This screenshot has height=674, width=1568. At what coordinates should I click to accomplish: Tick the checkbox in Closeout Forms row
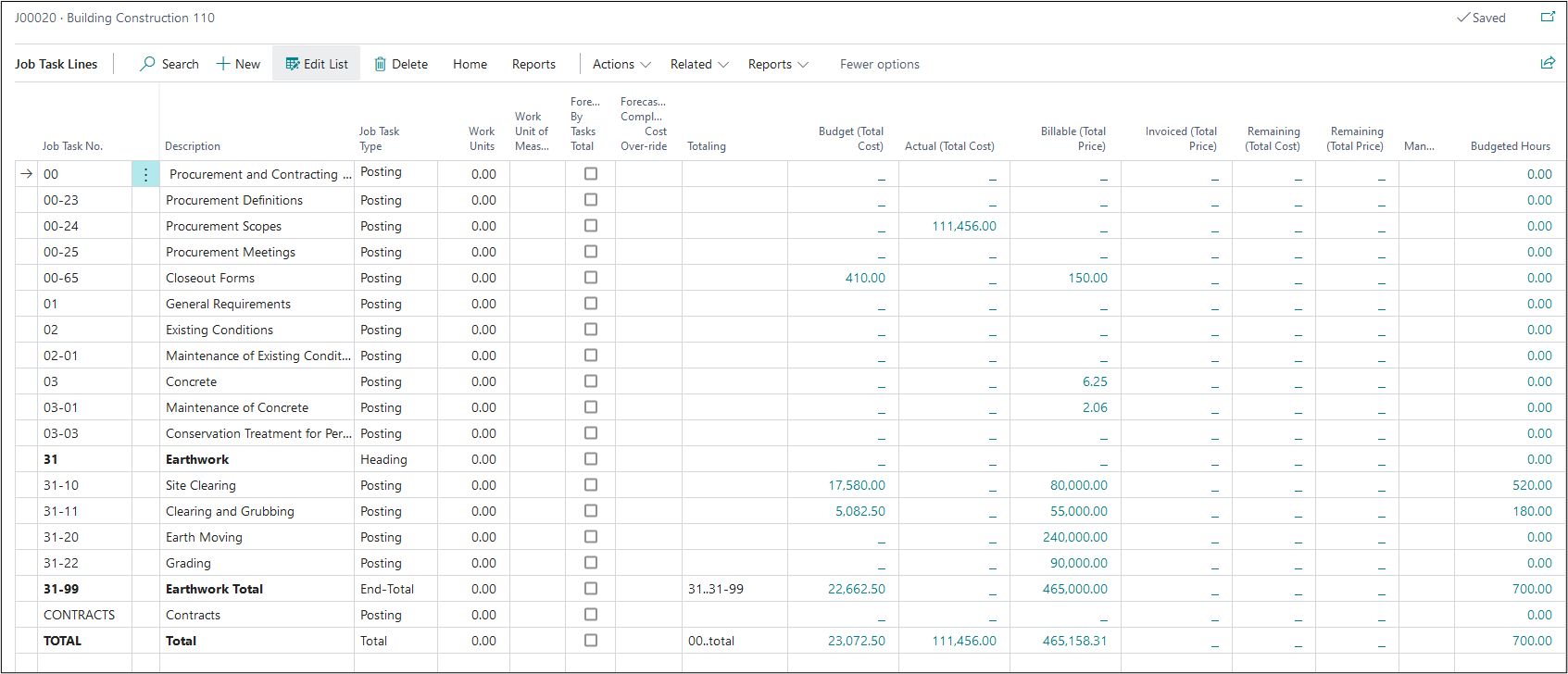click(x=591, y=278)
